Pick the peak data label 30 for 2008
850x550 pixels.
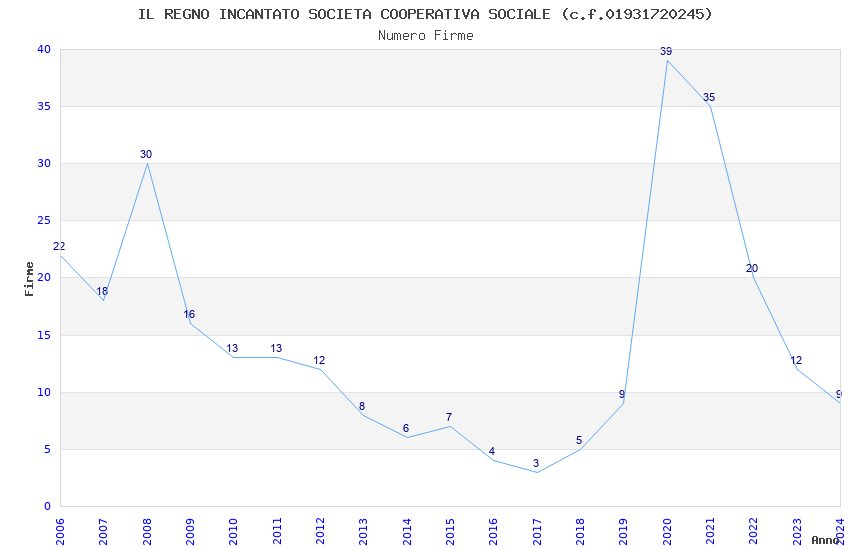[146, 154]
